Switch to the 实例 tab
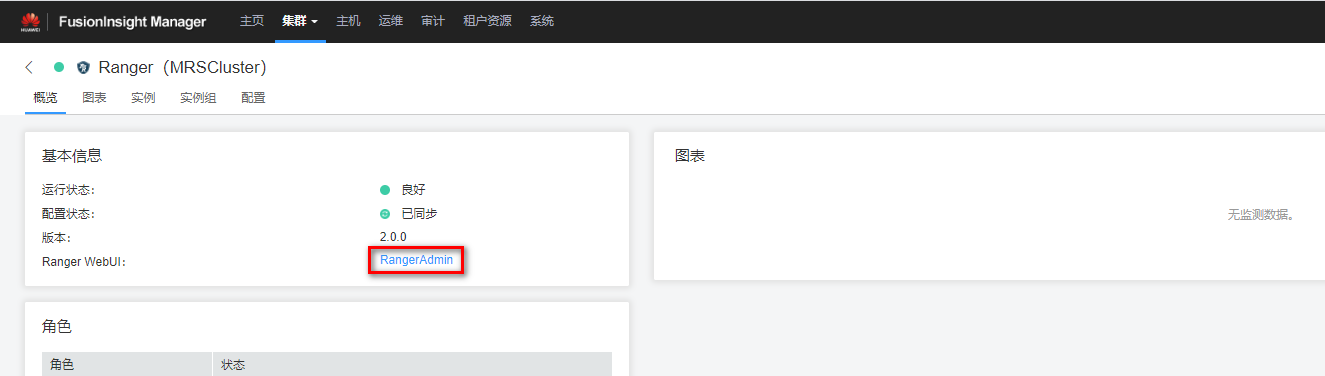This screenshot has height=376, width=1325. (143, 98)
